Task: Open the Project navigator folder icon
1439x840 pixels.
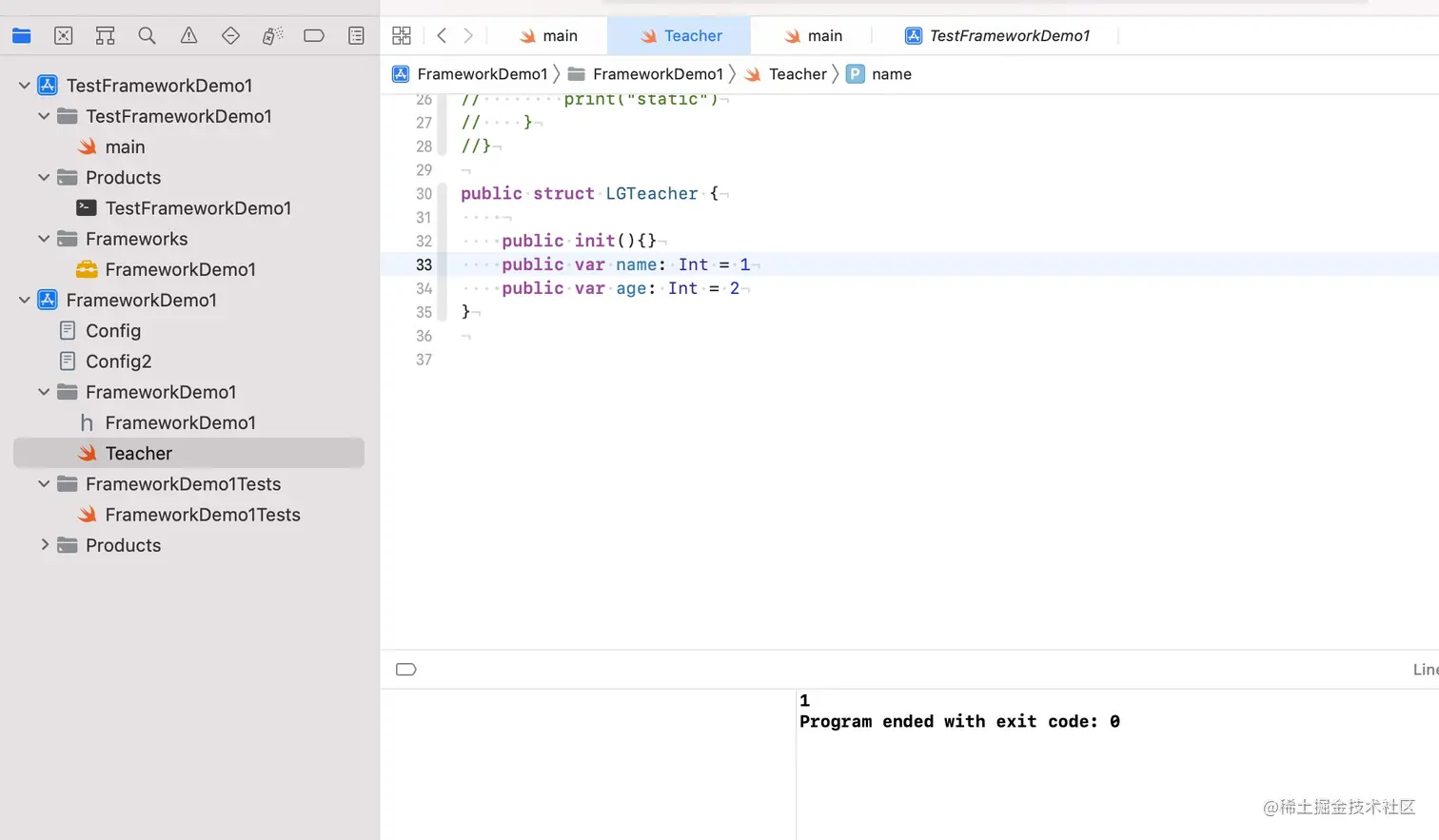Action: [x=22, y=36]
